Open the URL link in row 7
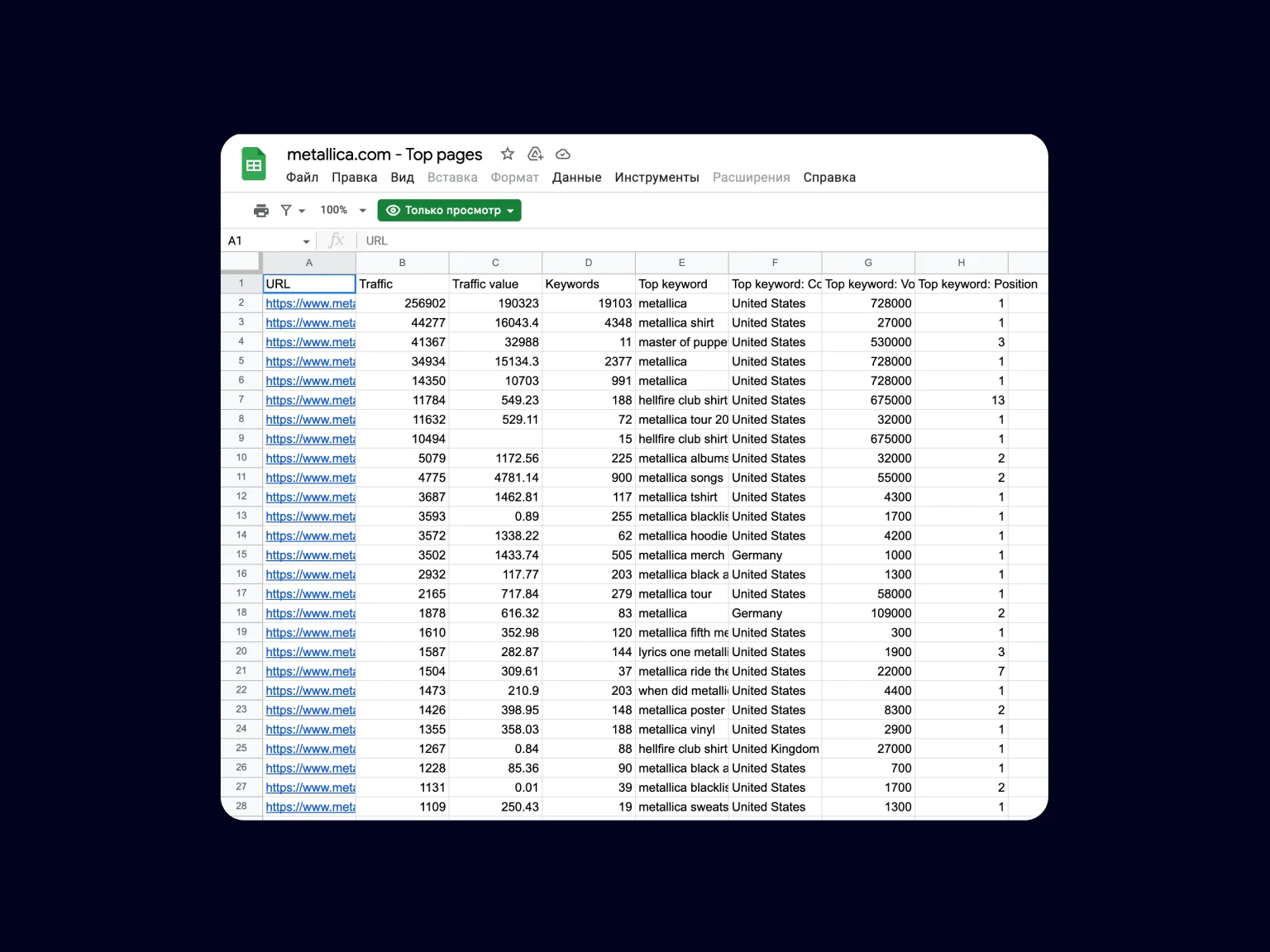Viewport: 1270px width, 952px height. point(310,400)
